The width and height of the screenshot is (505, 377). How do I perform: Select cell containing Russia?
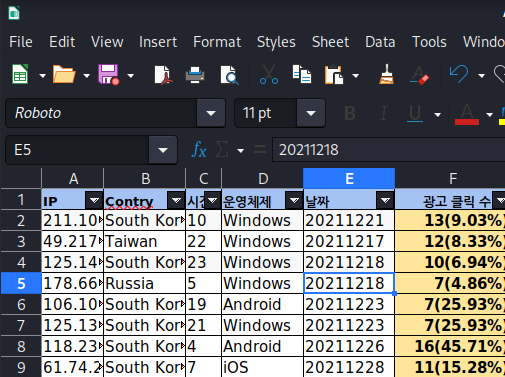pos(145,283)
